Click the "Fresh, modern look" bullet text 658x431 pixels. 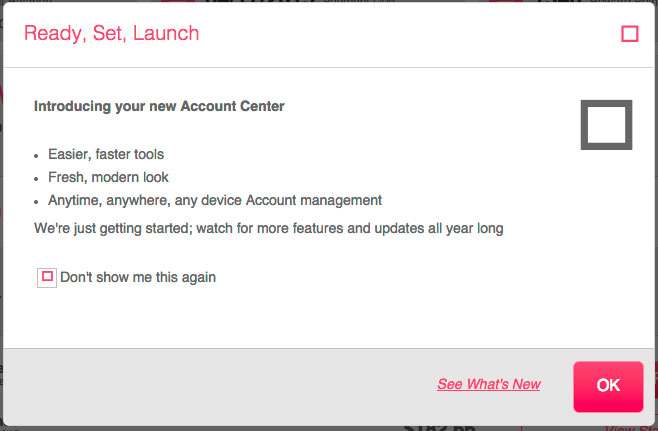[x=106, y=177]
